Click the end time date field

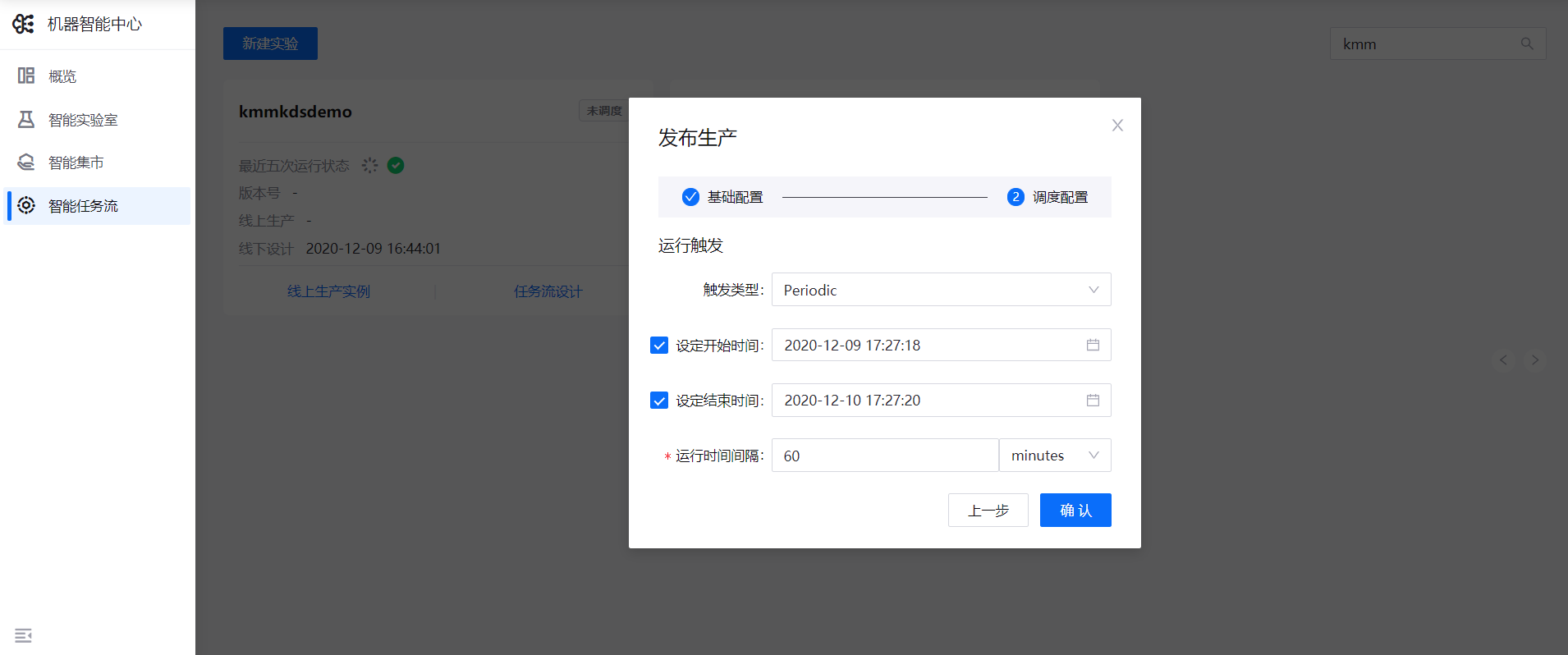tap(941, 400)
